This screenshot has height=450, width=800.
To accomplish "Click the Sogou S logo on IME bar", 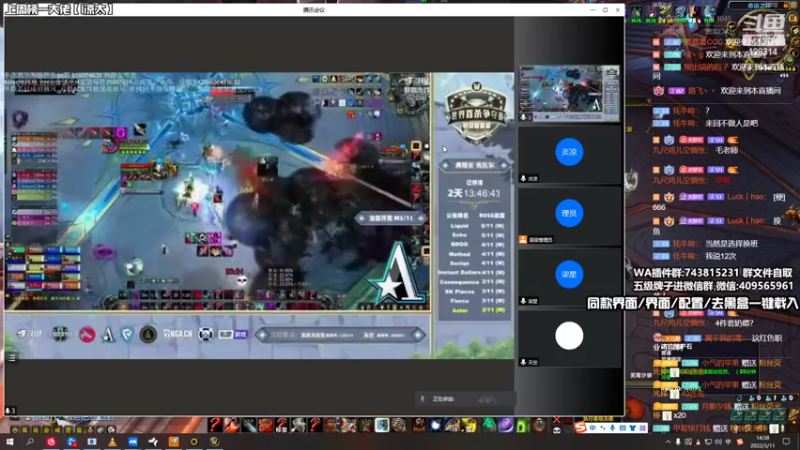I will [x=581, y=428].
